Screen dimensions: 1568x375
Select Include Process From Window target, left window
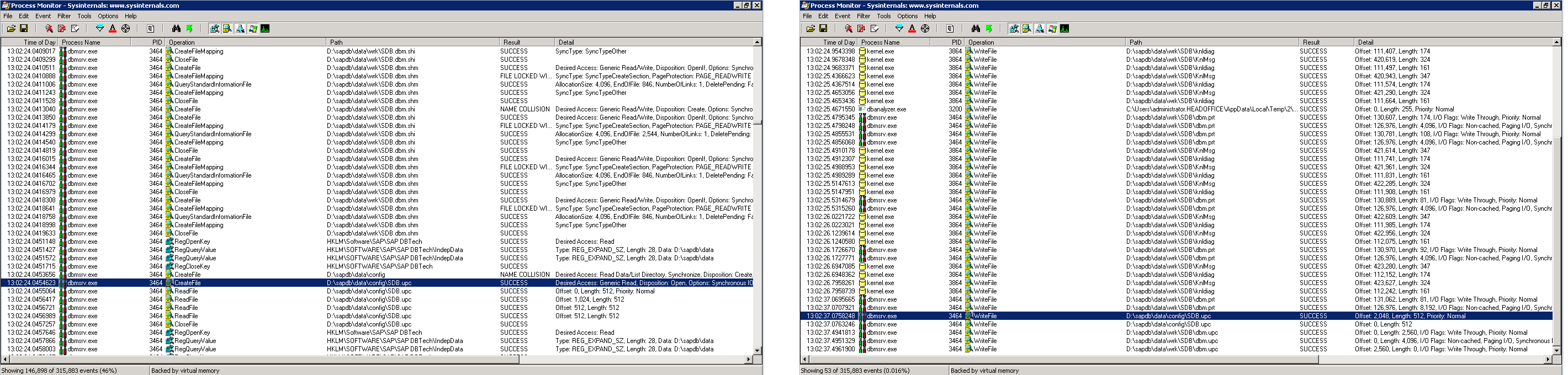click(125, 29)
